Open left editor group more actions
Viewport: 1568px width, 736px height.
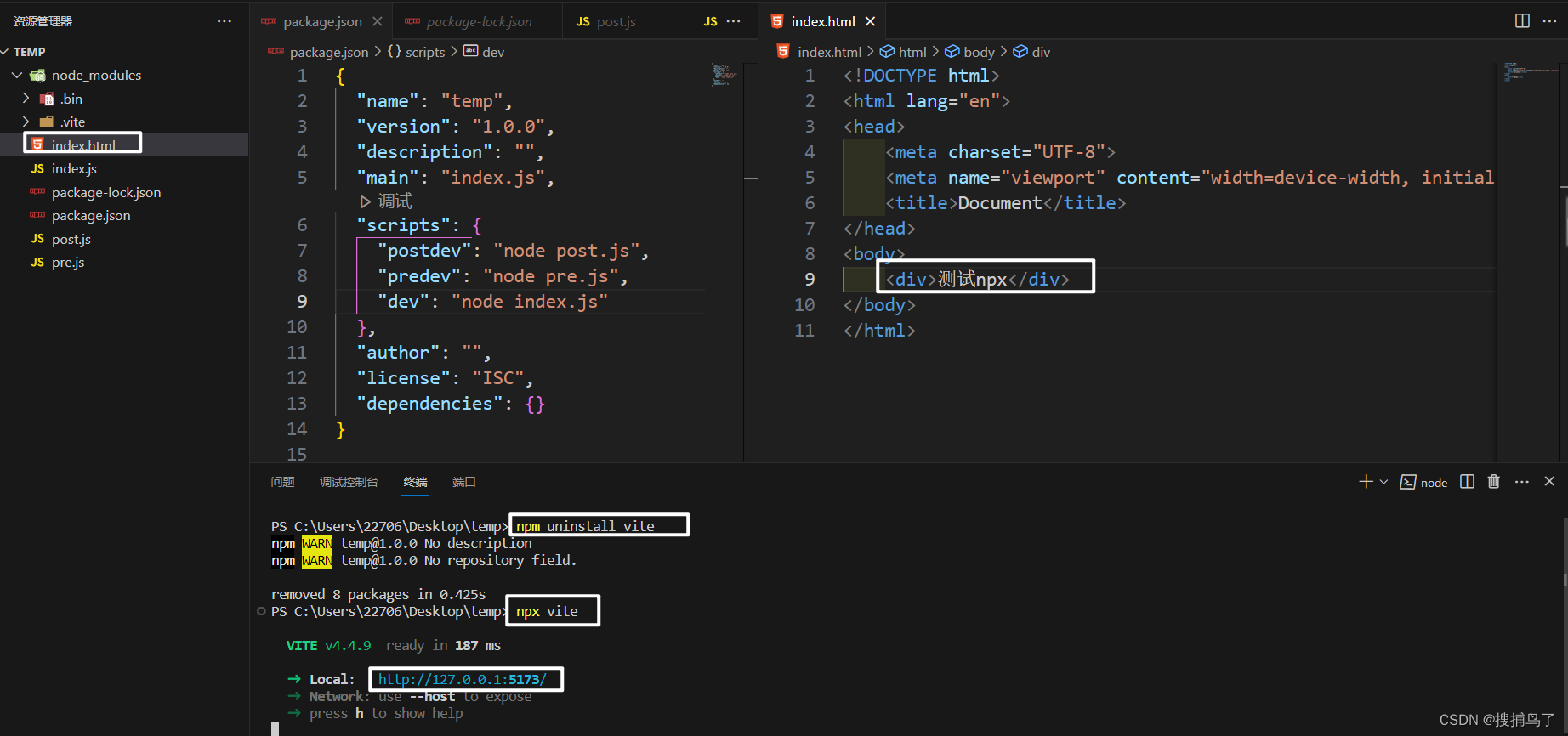[x=734, y=21]
